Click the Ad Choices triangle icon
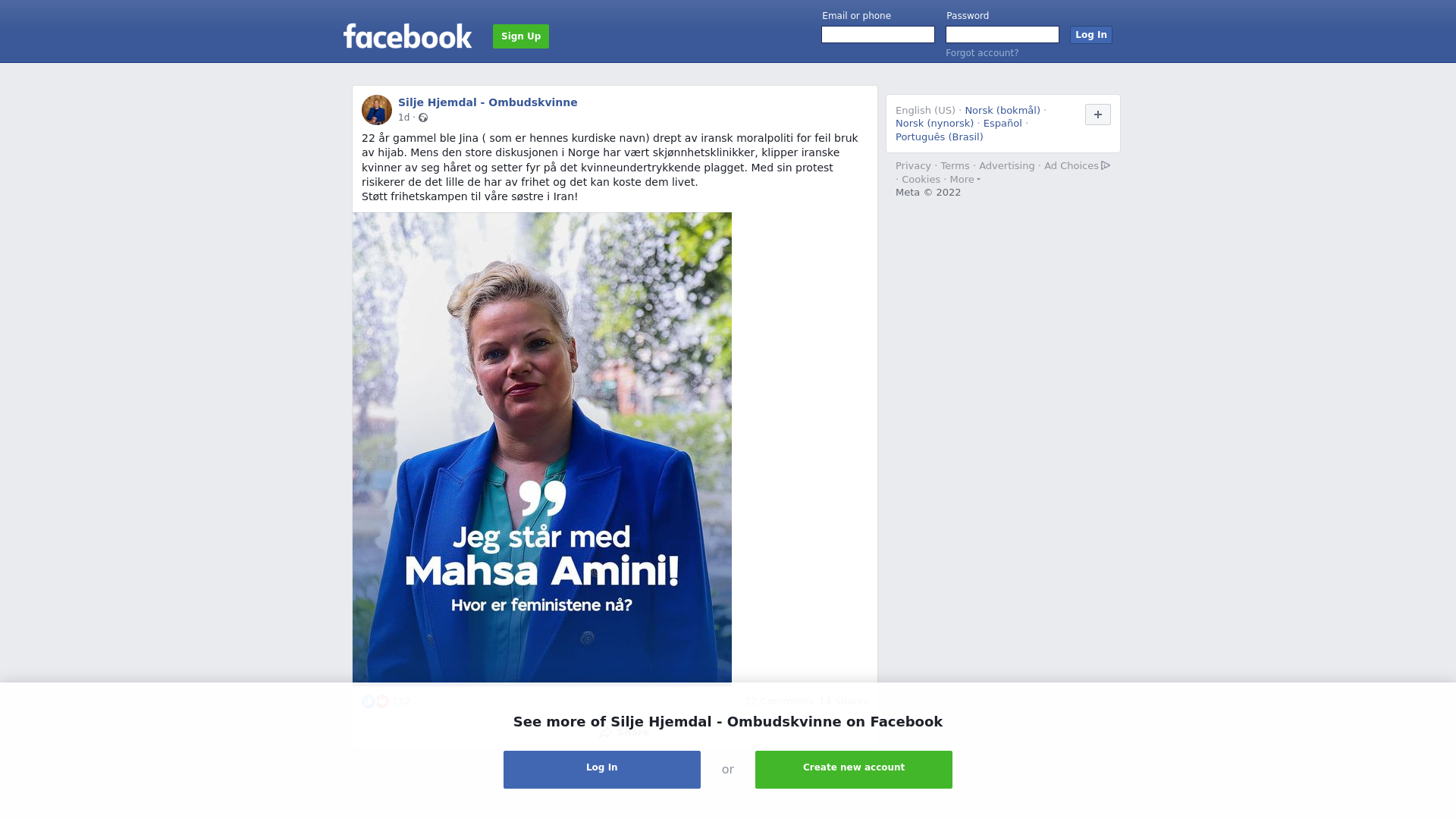 coord(1106,165)
